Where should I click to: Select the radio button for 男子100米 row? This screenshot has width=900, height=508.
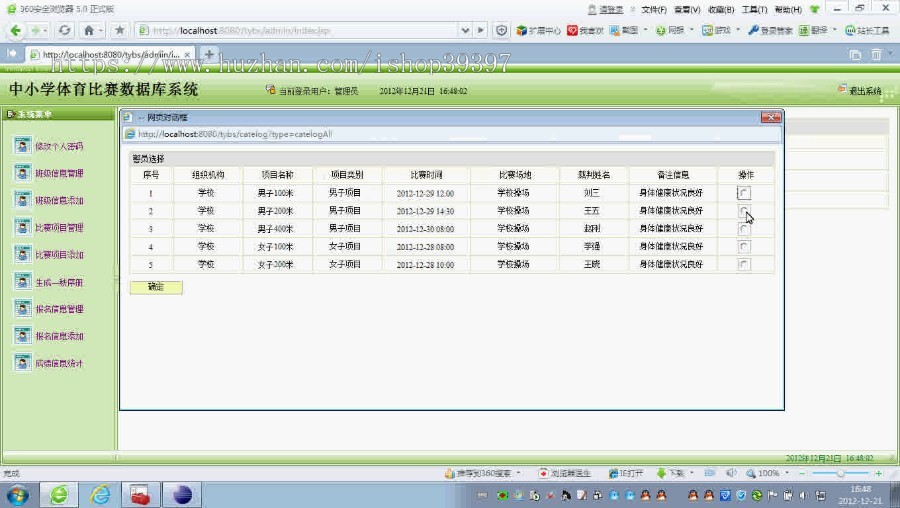click(744, 193)
